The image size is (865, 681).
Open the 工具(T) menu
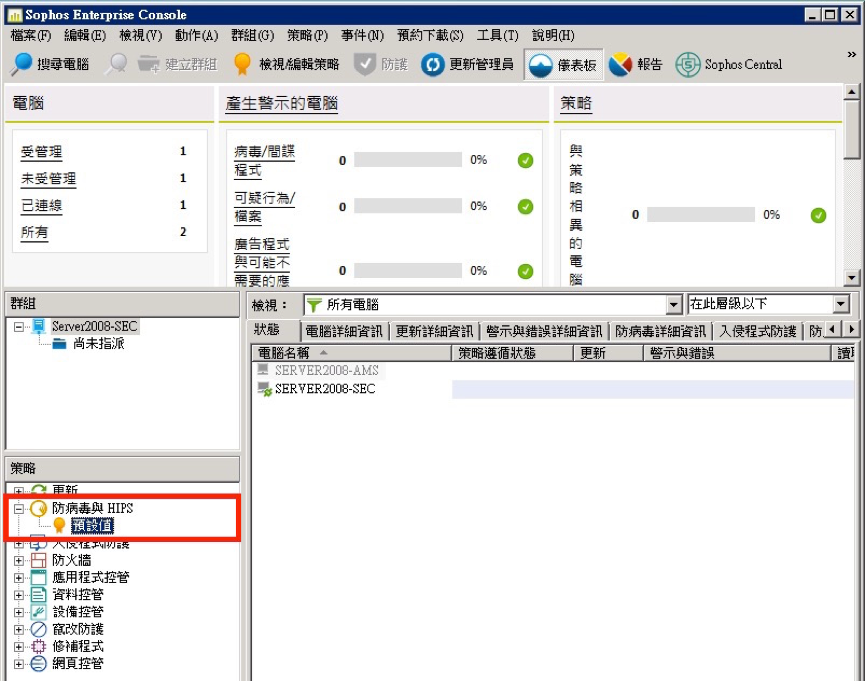click(498, 35)
